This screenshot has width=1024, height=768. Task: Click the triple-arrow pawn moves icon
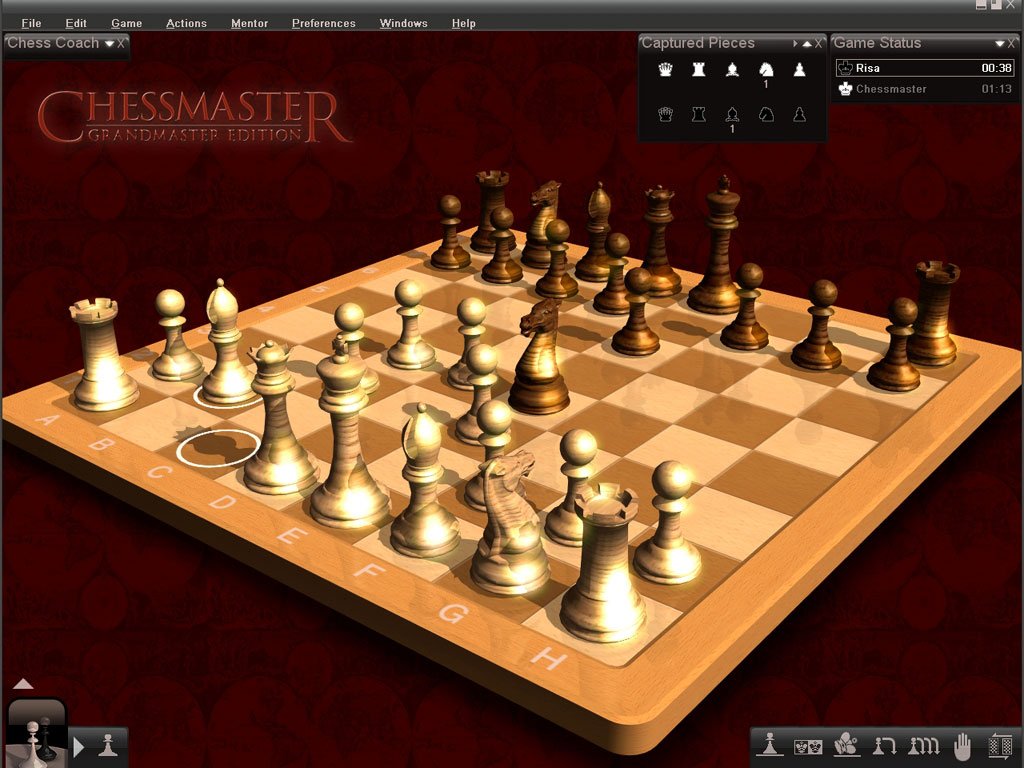tap(923, 745)
